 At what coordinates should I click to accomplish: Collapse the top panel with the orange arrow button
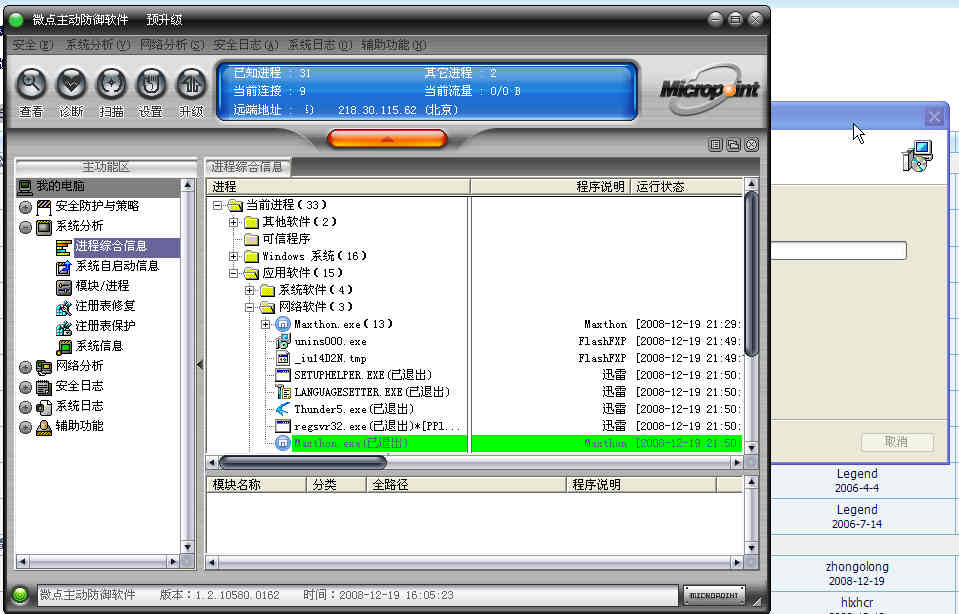coord(387,139)
